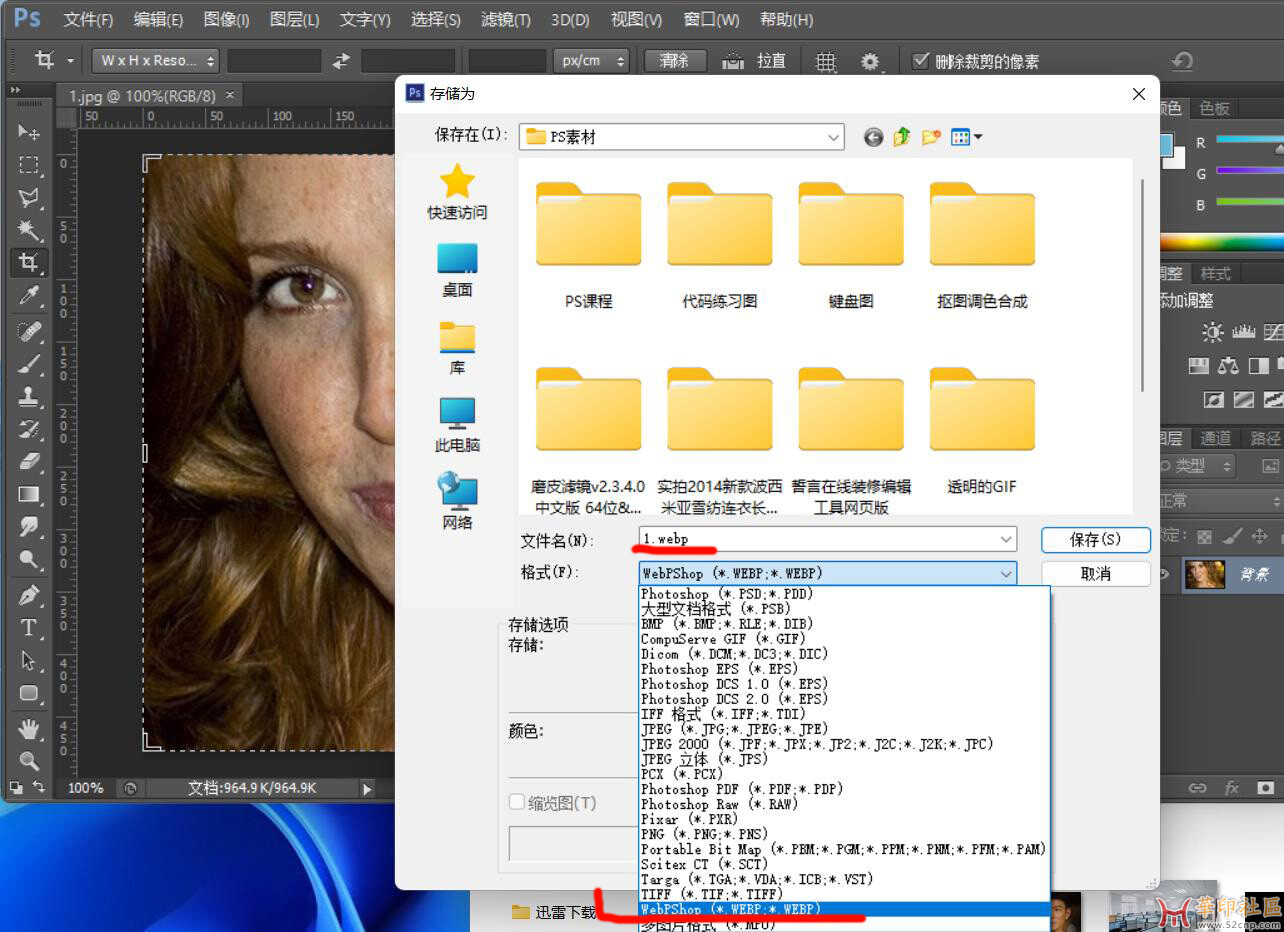This screenshot has height=932, width=1284.
Task: Toggle the thumbnail checkbox
Action: click(517, 802)
